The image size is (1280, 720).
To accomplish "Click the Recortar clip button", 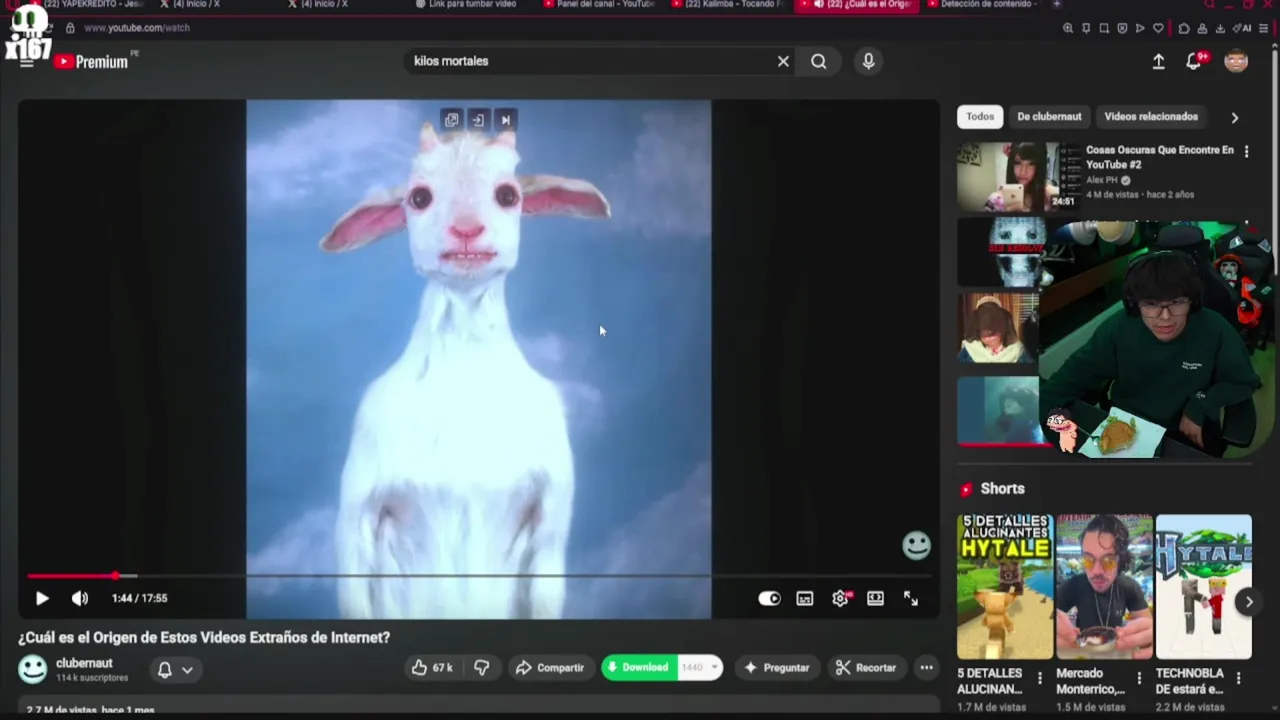I will [866, 668].
